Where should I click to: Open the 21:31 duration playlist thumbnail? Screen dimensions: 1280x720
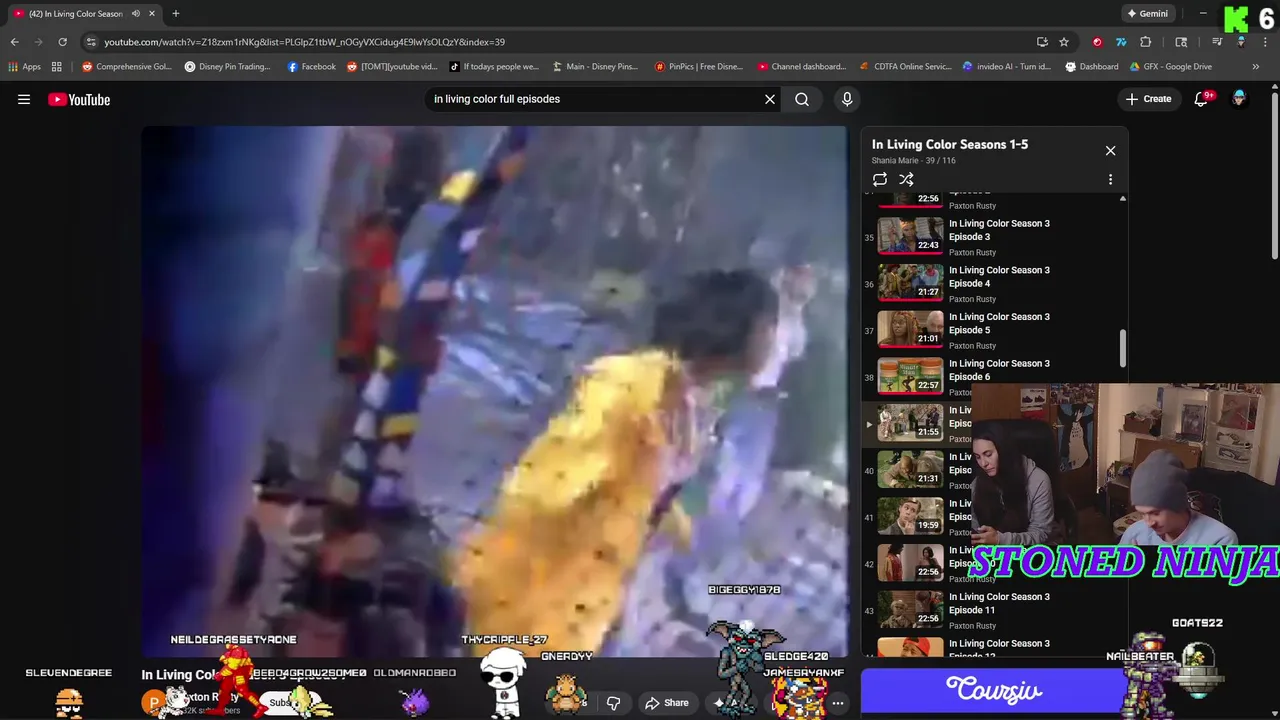910,470
